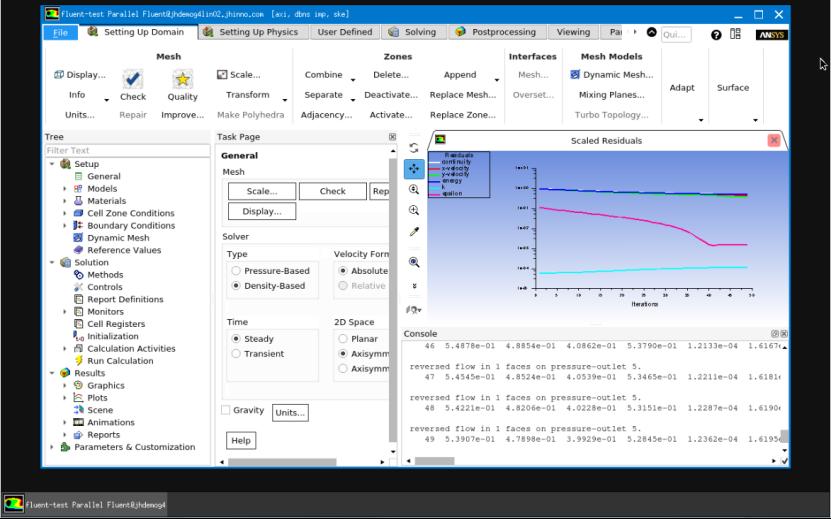The width and height of the screenshot is (831, 519).
Task: Click the zoom in/out tool in graphics toolbar
Action: point(414,189)
